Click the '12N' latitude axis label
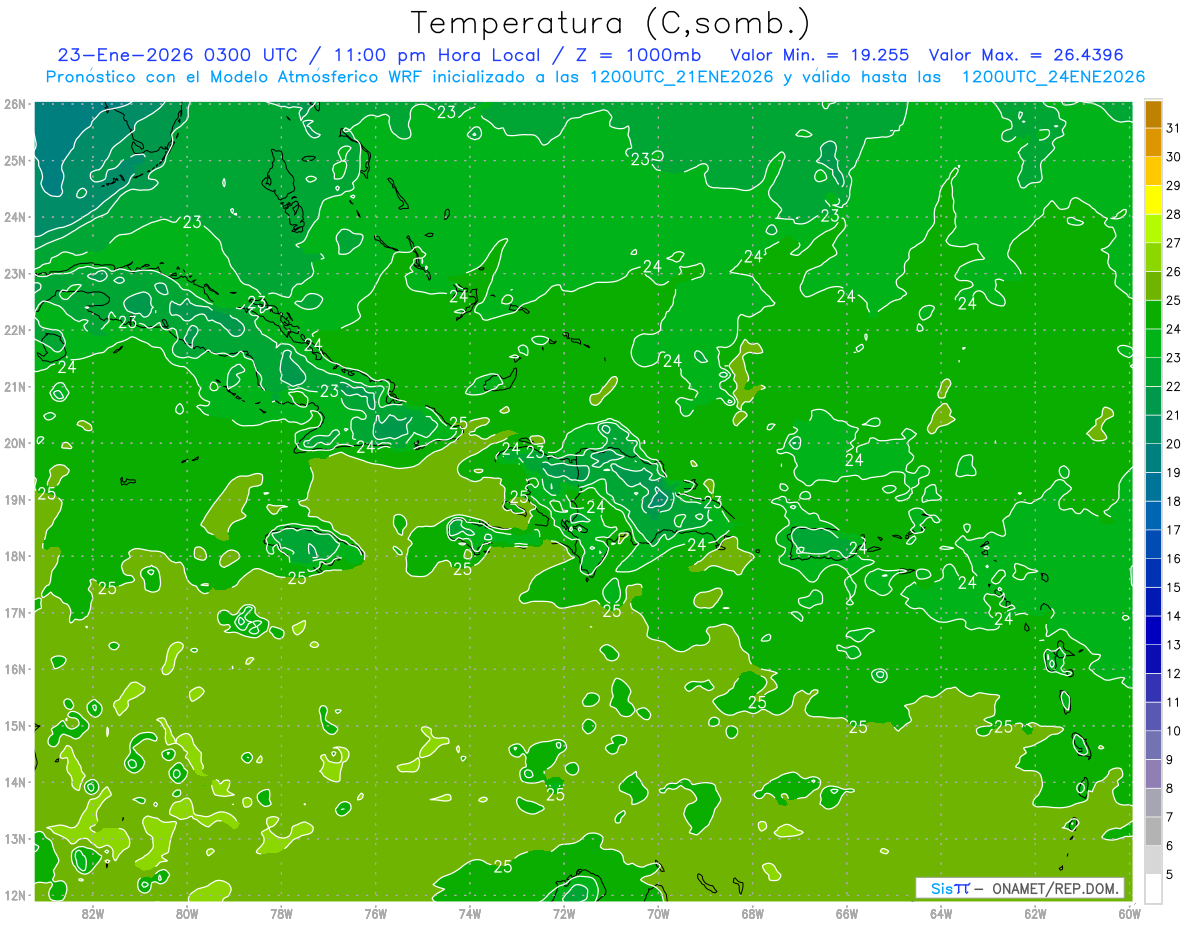Viewport: 1200px width, 927px height. coord(14,895)
